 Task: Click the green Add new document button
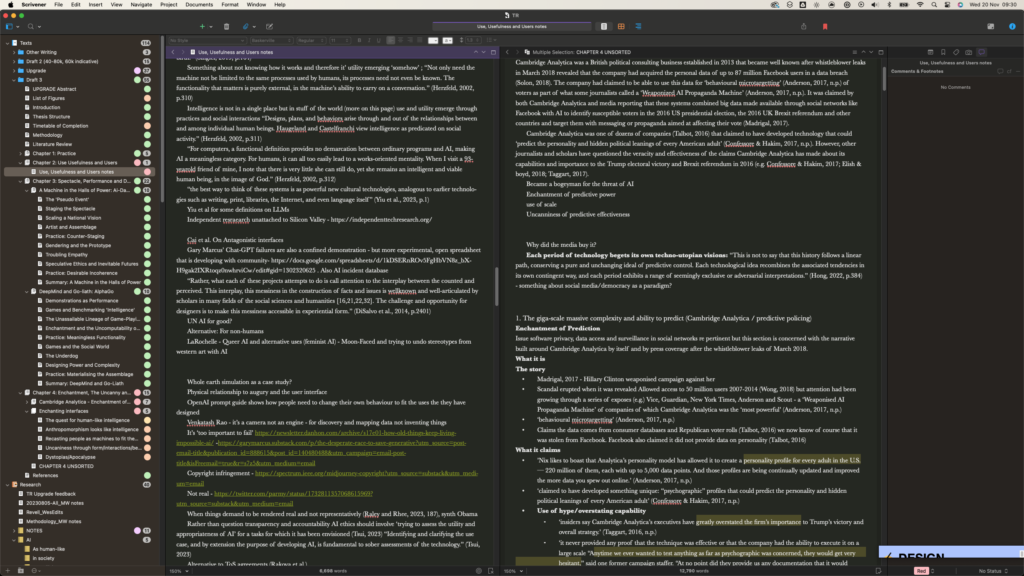pyautogui.click(x=202, y=27)
